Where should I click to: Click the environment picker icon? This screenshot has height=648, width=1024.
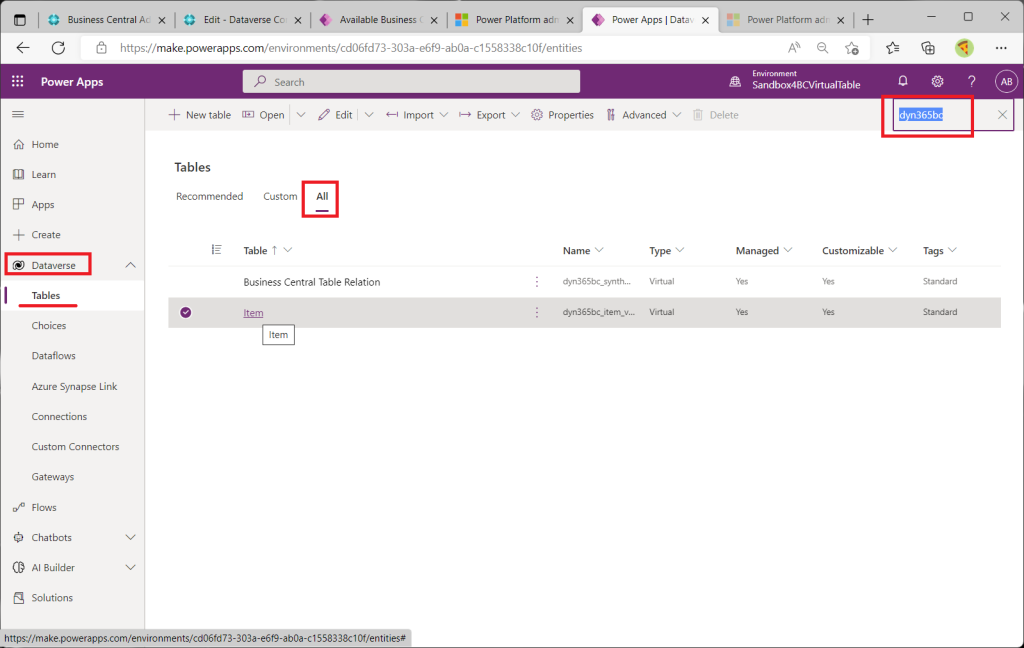click(735, 82)
